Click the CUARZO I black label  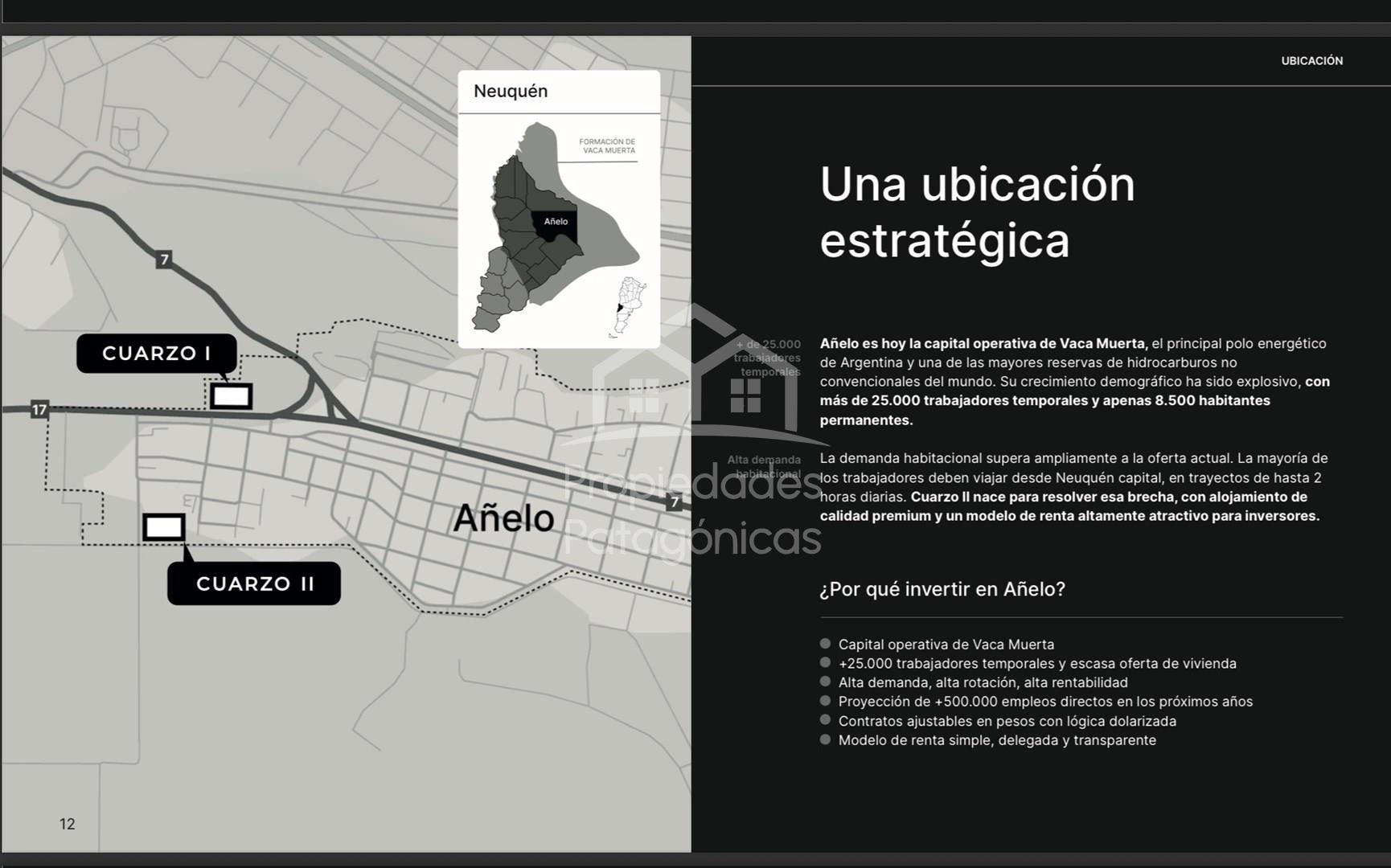click(x=157, y=353)
